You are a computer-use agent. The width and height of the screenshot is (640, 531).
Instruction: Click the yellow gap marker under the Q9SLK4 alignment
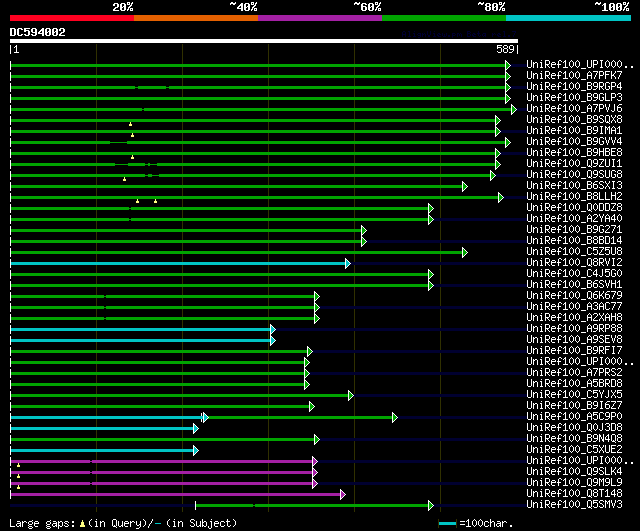pos(18,476)
